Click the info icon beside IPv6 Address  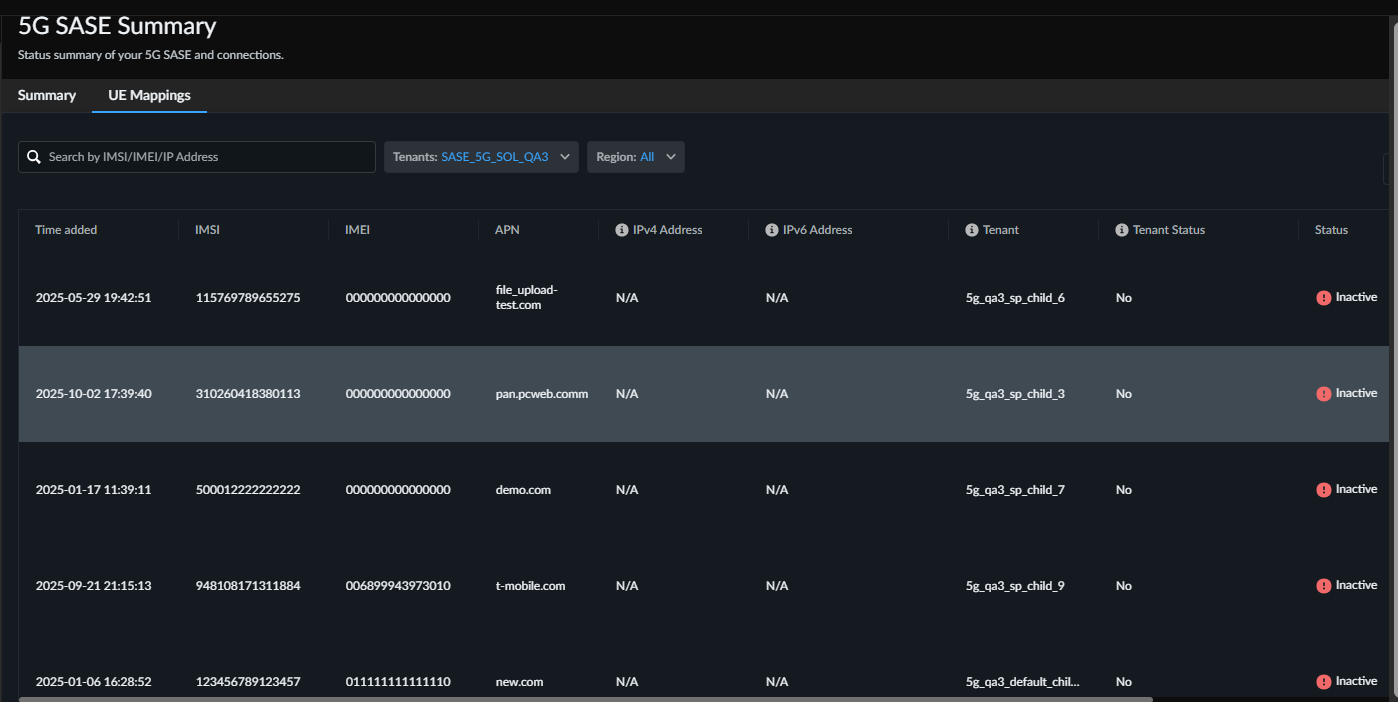click(772, 230)
